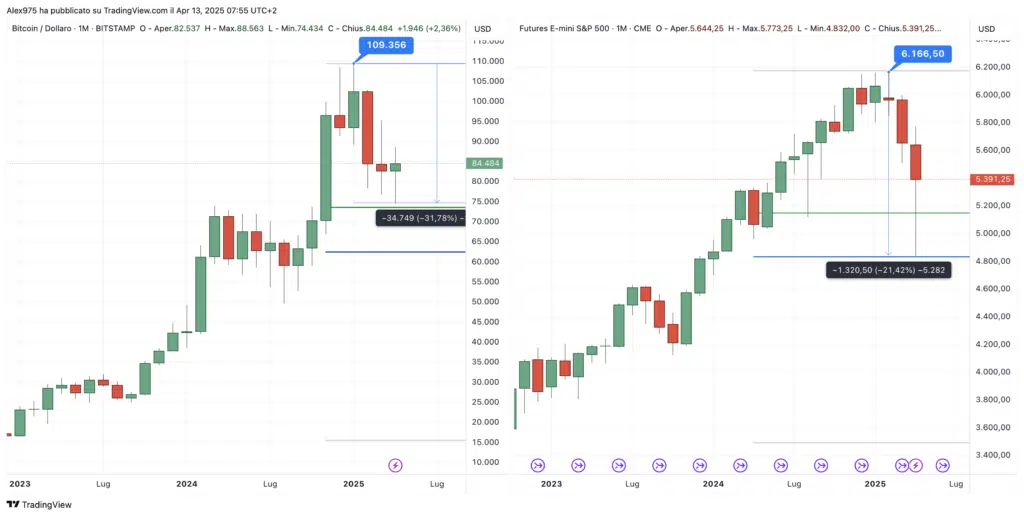Click the red 5.391,25 last-price tag

991,179
